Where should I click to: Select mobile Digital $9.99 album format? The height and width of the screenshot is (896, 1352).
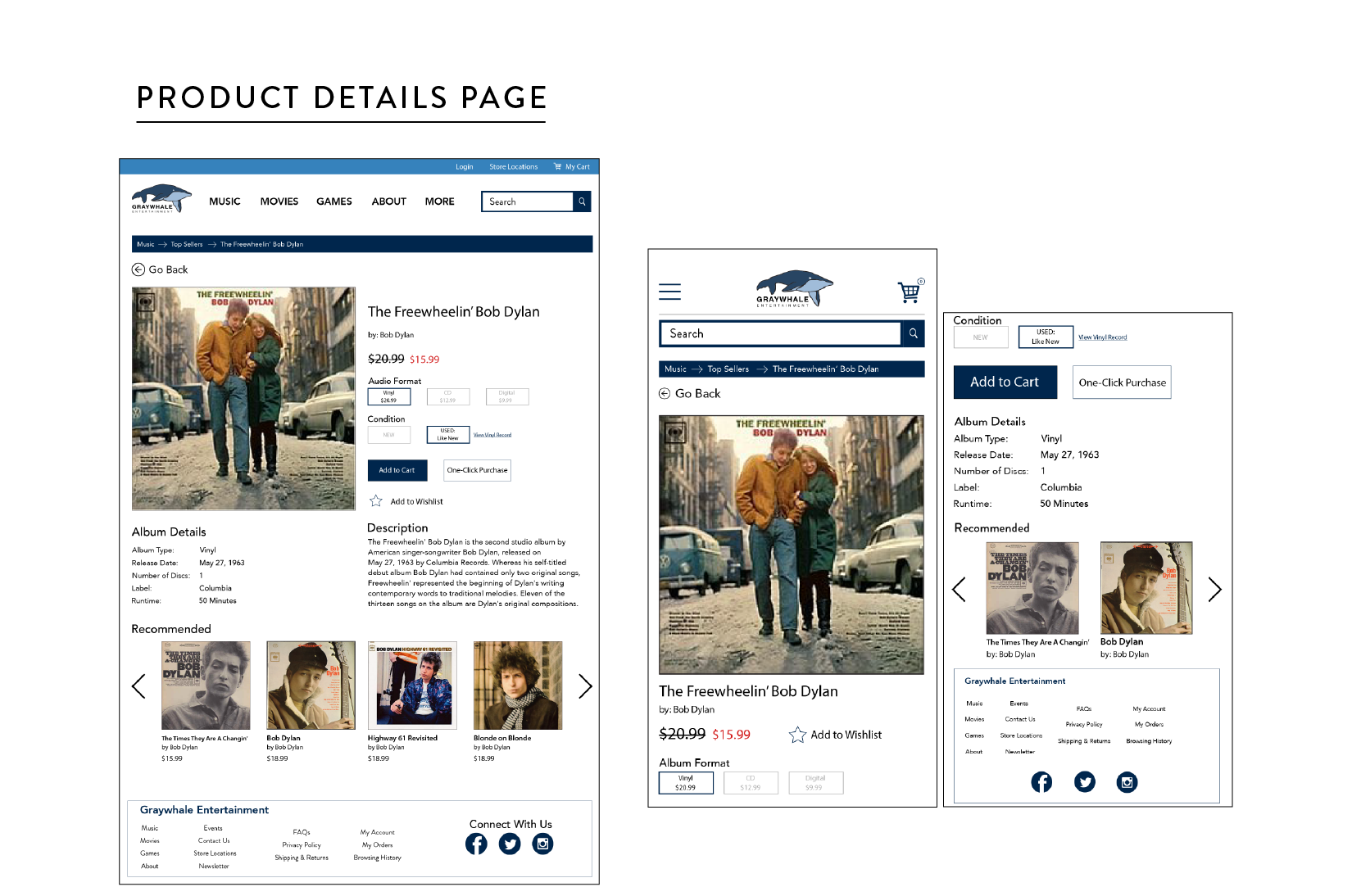(816, 783)
